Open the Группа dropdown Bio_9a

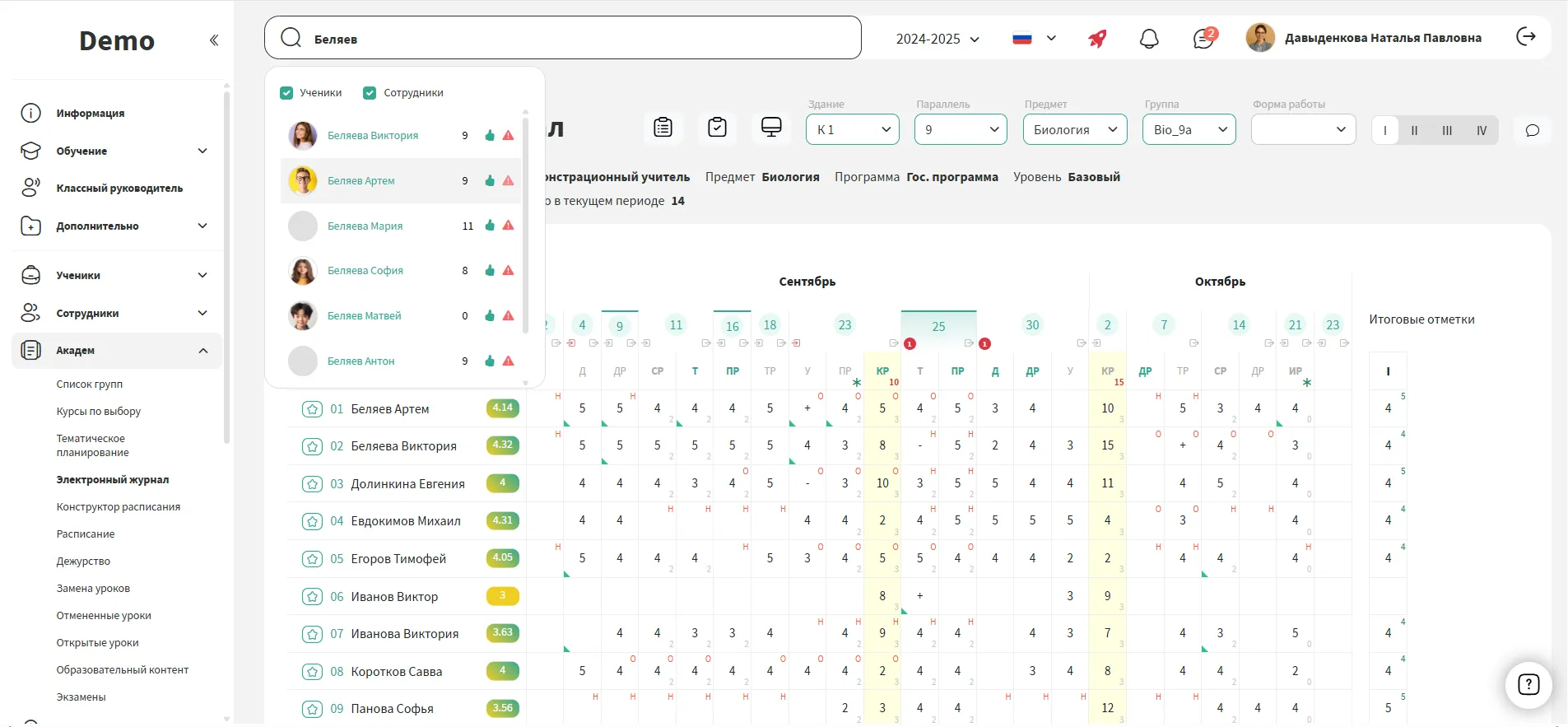click(x=1189, y=129)
